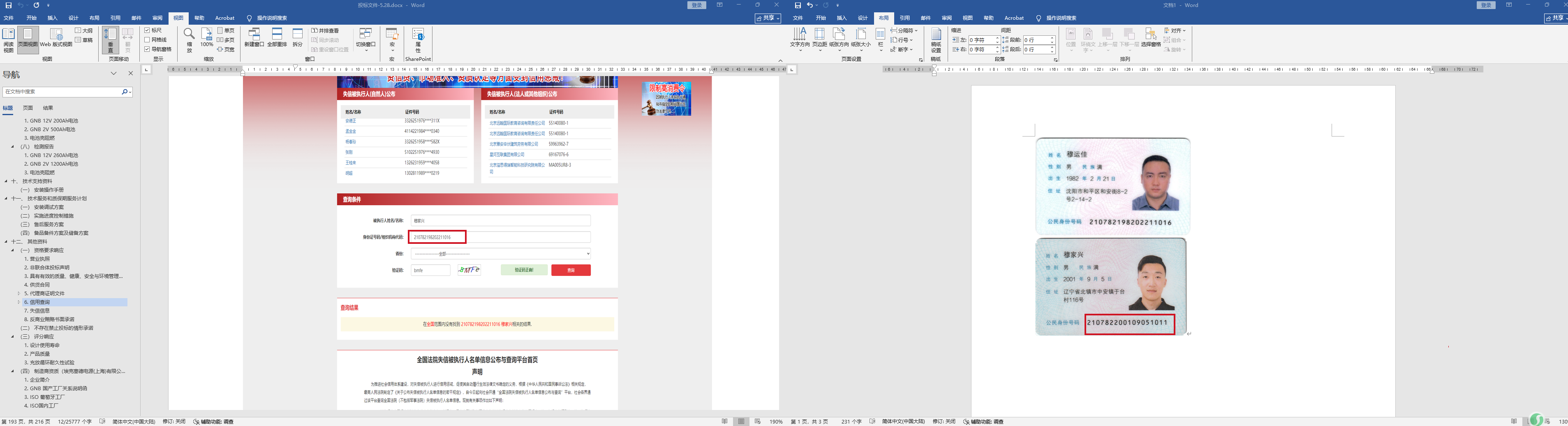The image size is (1568, 426).
Task: Click spacing before (段前) value field
Action: [x=1035, y=40]
